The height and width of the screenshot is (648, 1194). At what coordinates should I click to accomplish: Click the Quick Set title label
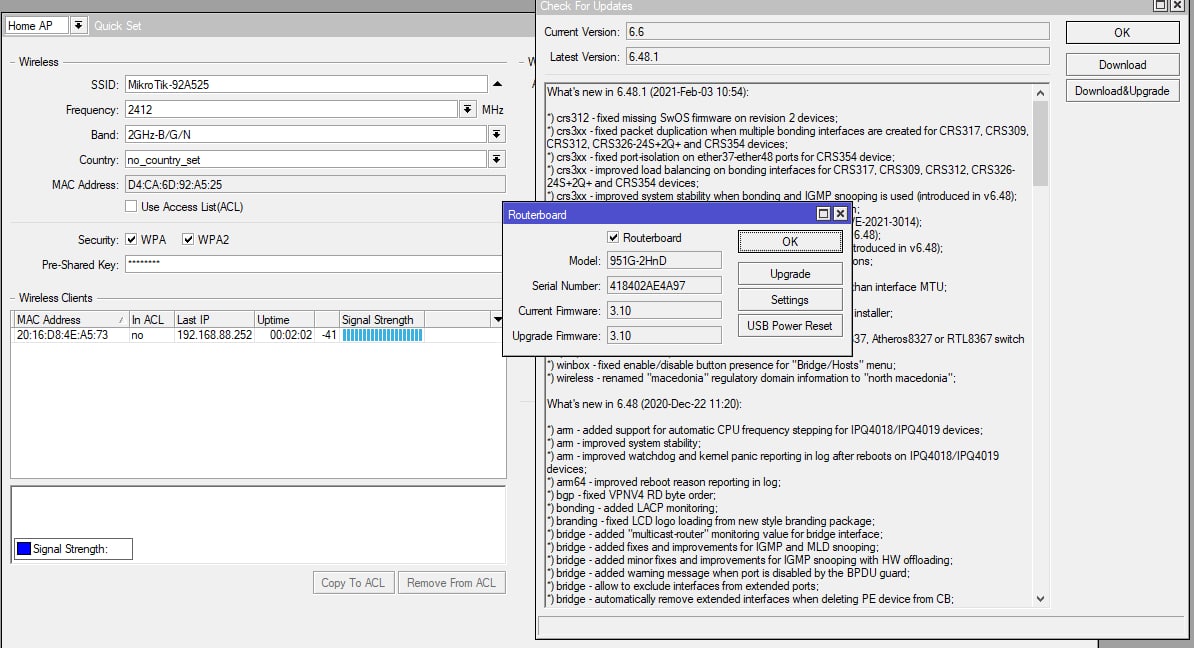click(x=117, y=26)
